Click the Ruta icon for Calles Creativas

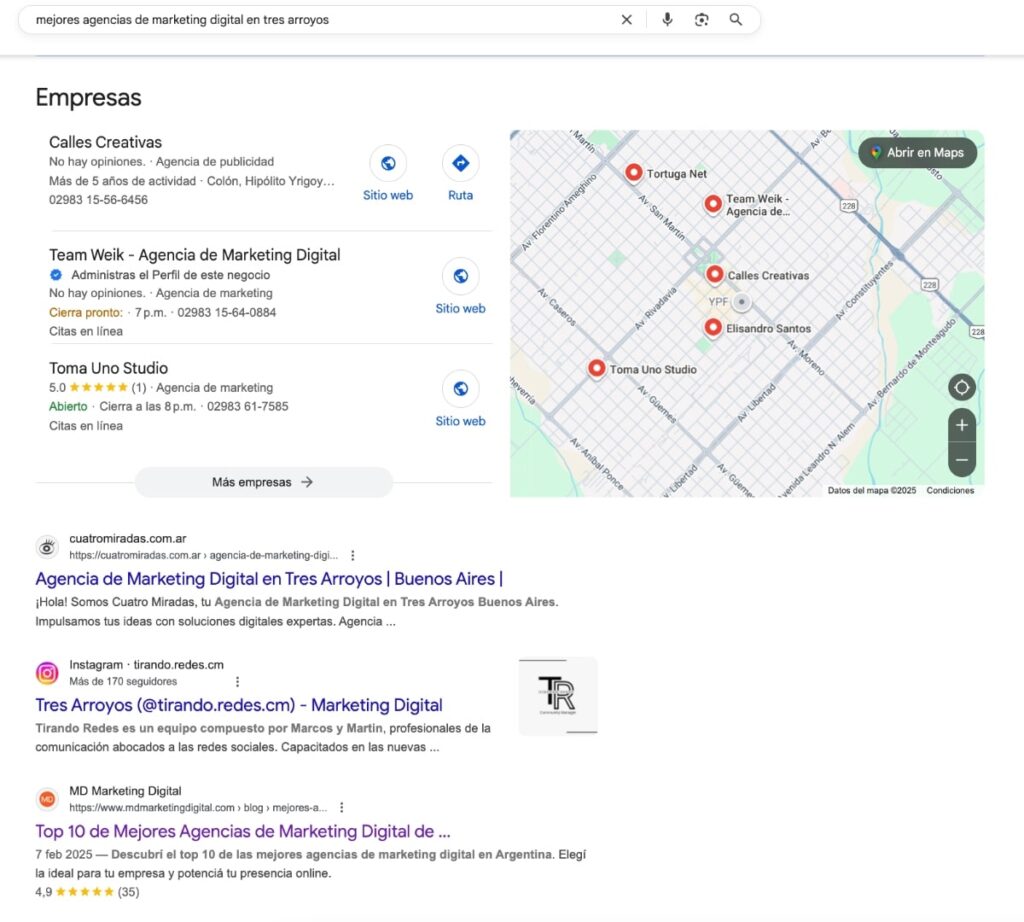460,164
